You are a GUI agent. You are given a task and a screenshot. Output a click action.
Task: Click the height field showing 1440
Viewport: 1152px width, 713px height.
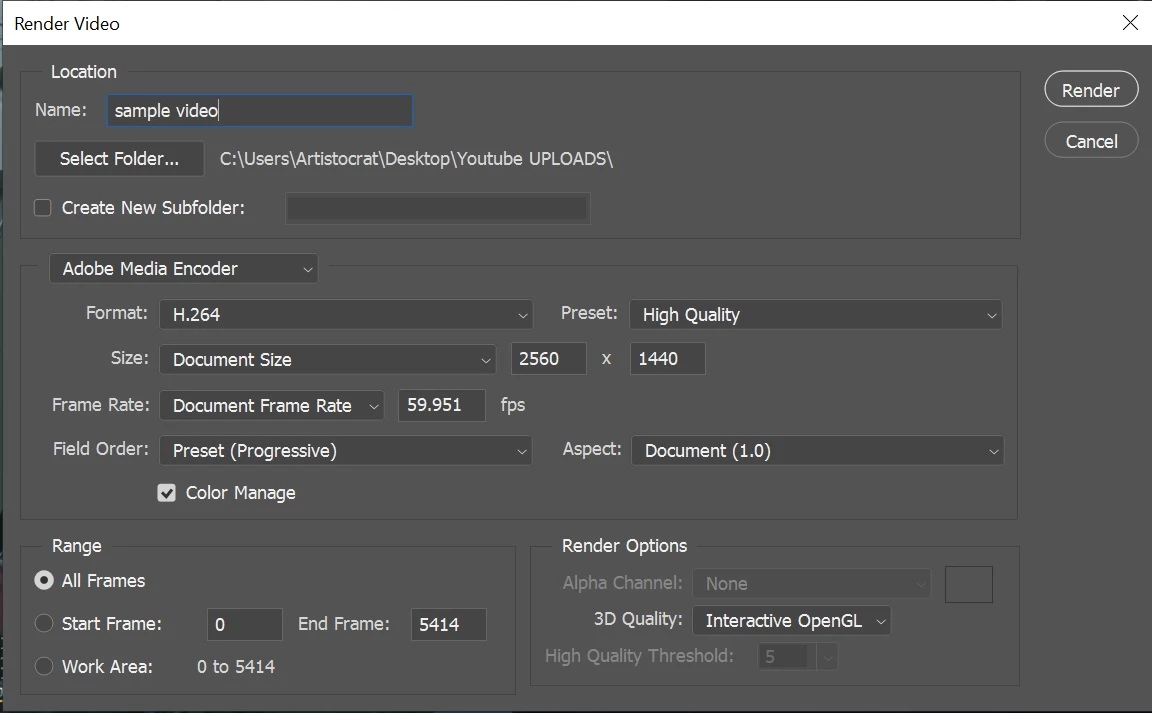(x=667, y=359)
